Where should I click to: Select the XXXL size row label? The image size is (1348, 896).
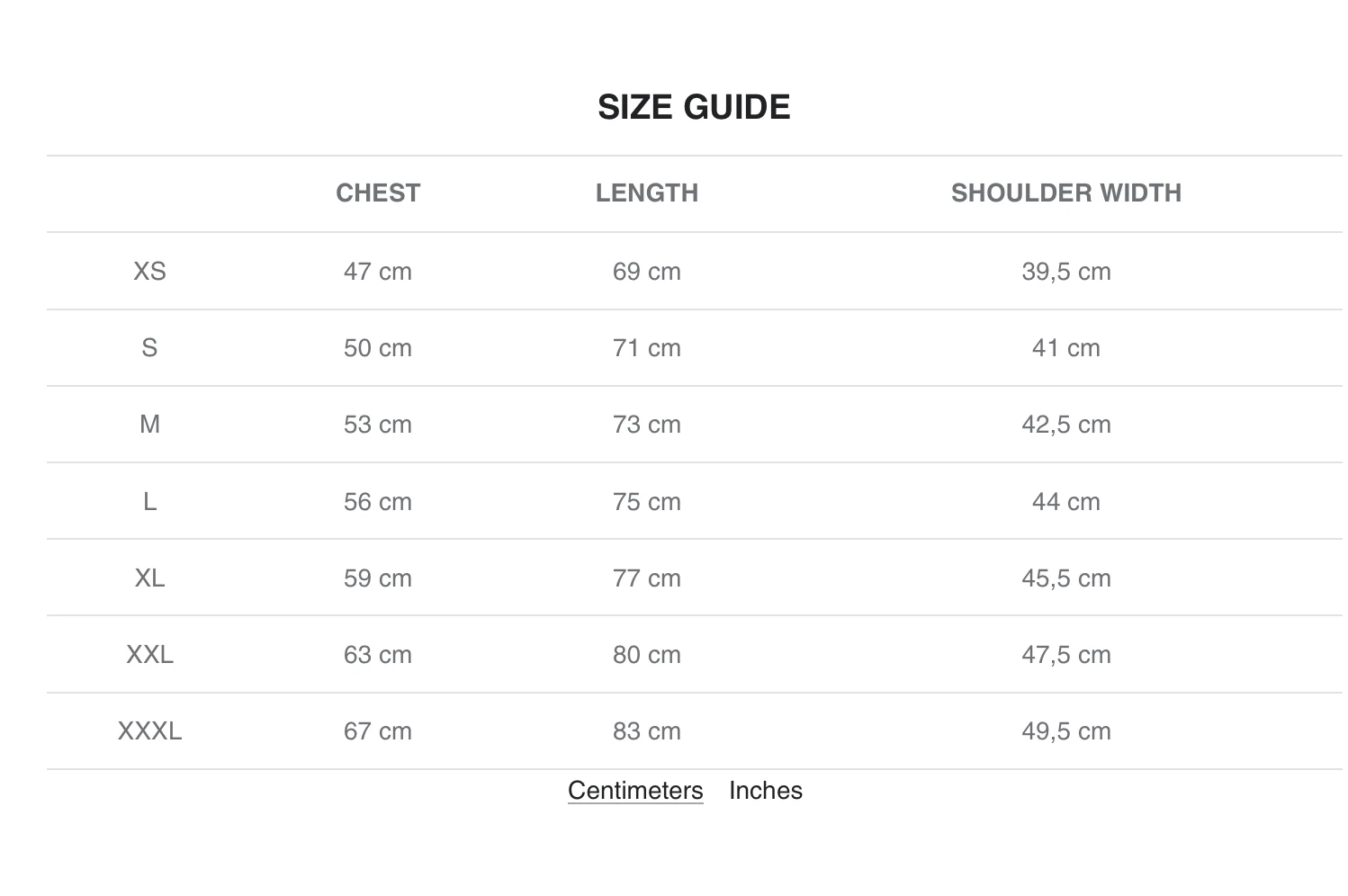point(149,730)
